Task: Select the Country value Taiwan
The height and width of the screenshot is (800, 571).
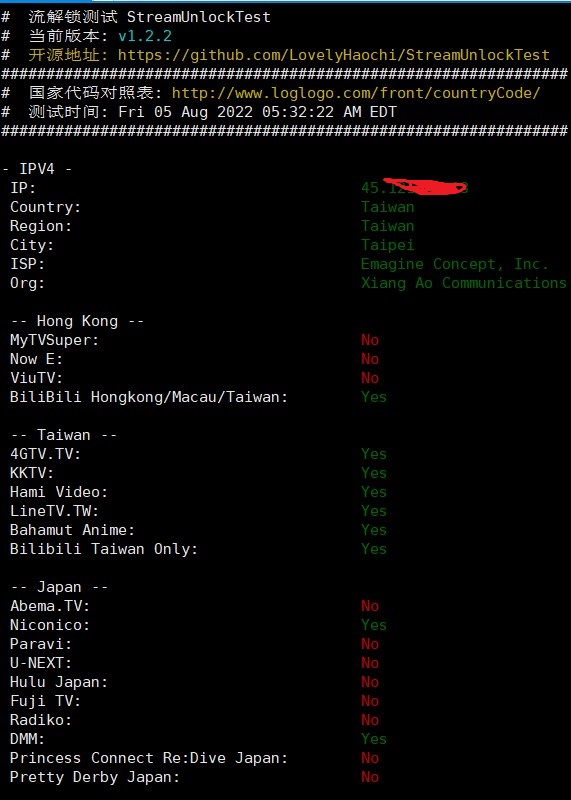Action: pos(388,207)
